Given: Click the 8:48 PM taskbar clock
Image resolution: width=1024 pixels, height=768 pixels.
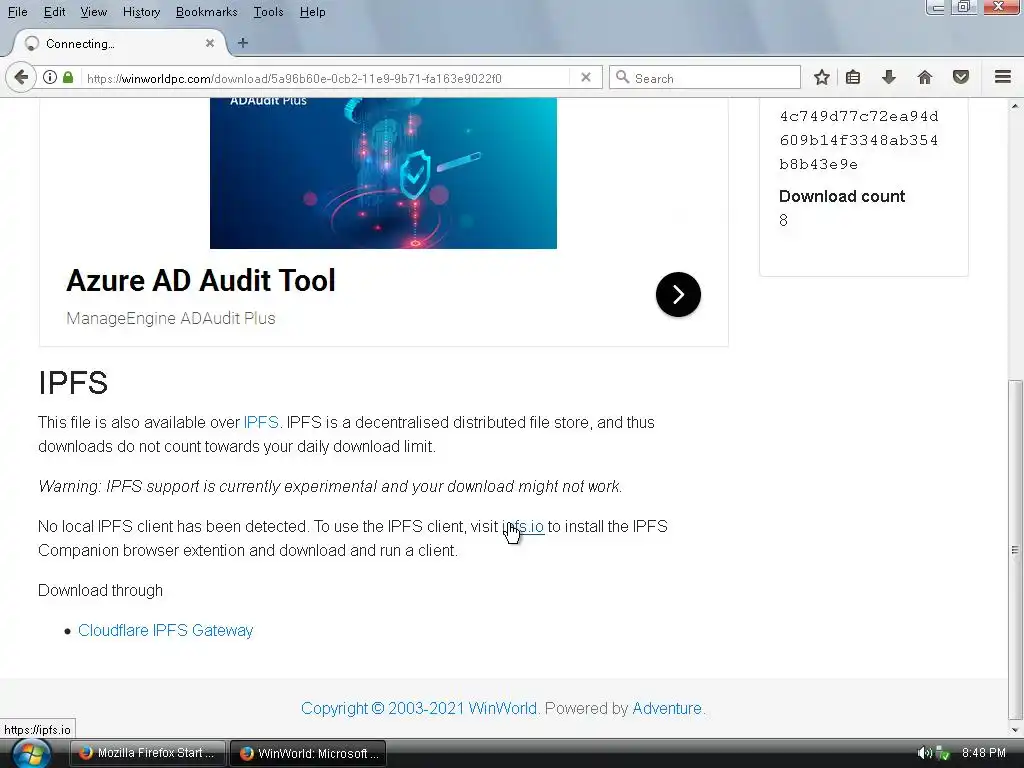Looking at the screenshot, I should coord(984,753).
